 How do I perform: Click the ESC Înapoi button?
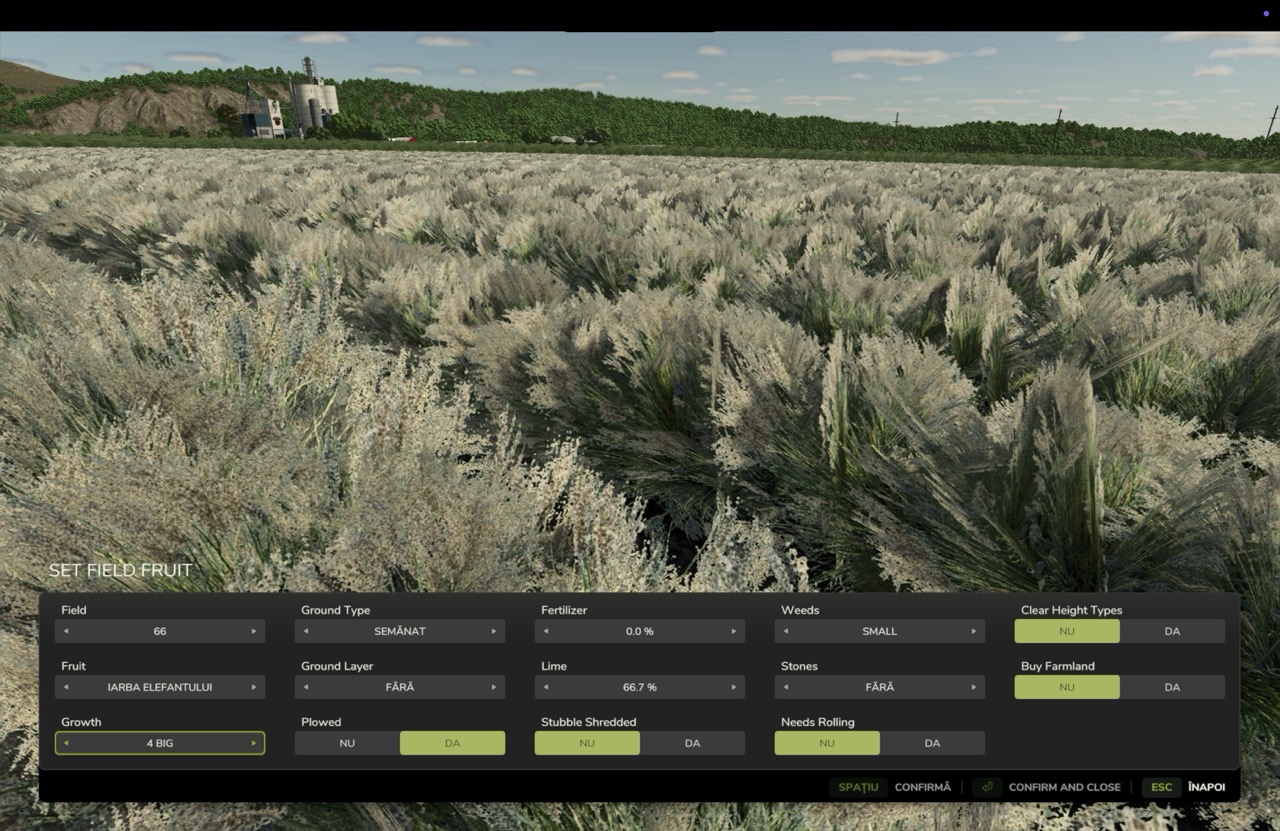pyautogui.click(x=1184, y=787)
